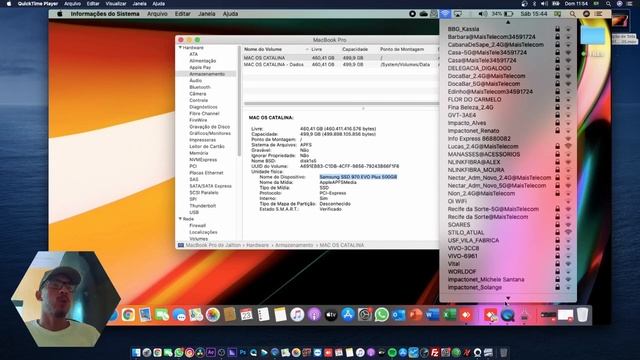
Task: Stop screen recording via circle icon
Action: (x=412, y=14)
